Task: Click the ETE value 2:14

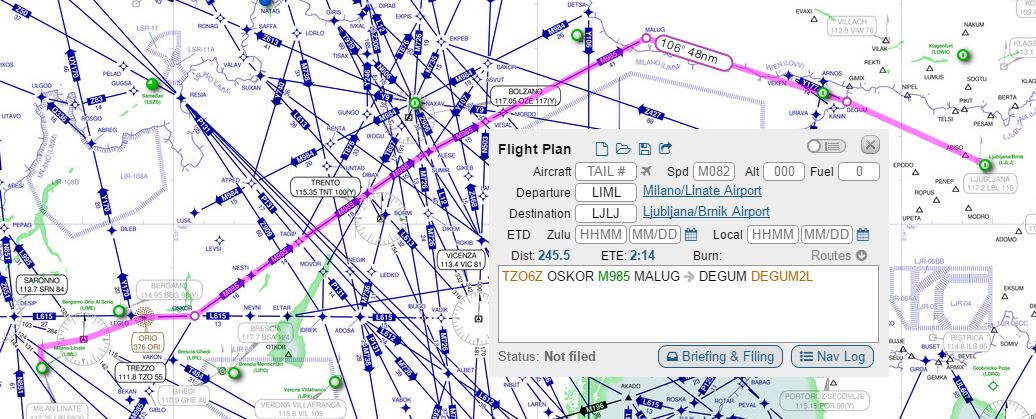Action: [642, 256]
